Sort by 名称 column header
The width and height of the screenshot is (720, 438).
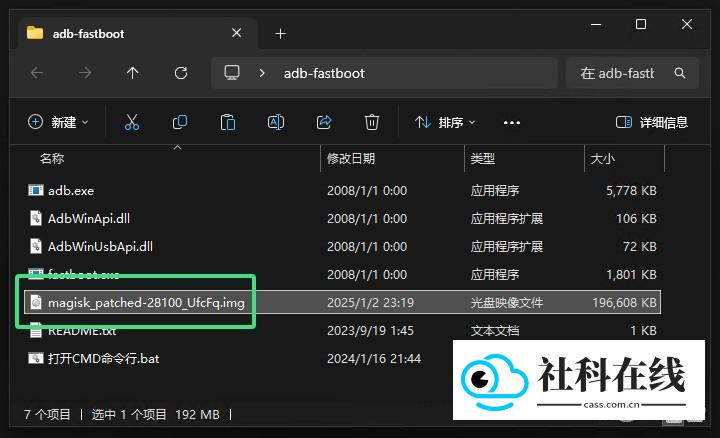click(51, 159)
